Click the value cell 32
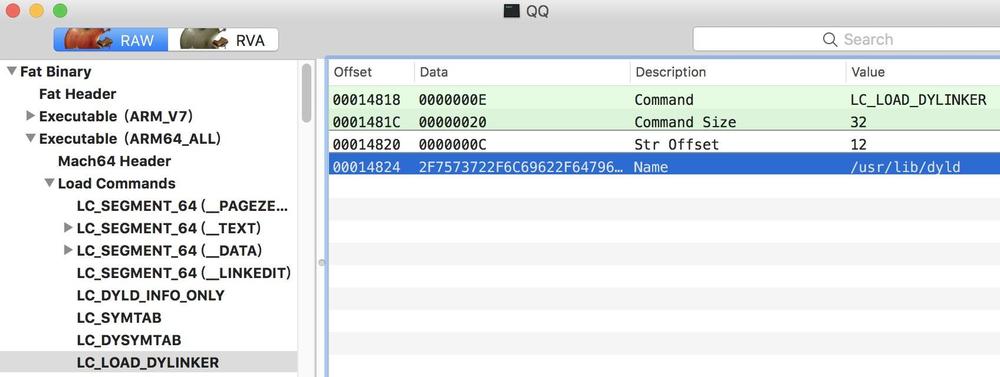1000x377 pixels. pyautogui.click(x=859, y=122)
